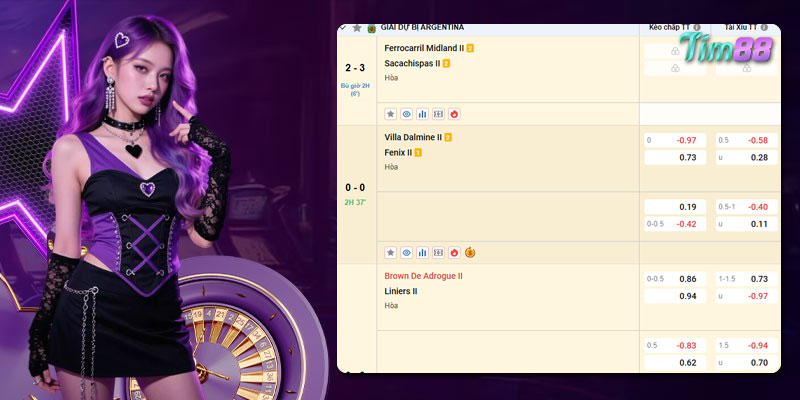Pick Liniers II handicap odds 0.94
The width and height of the screenshot is (800, 400).
(676, 297)
